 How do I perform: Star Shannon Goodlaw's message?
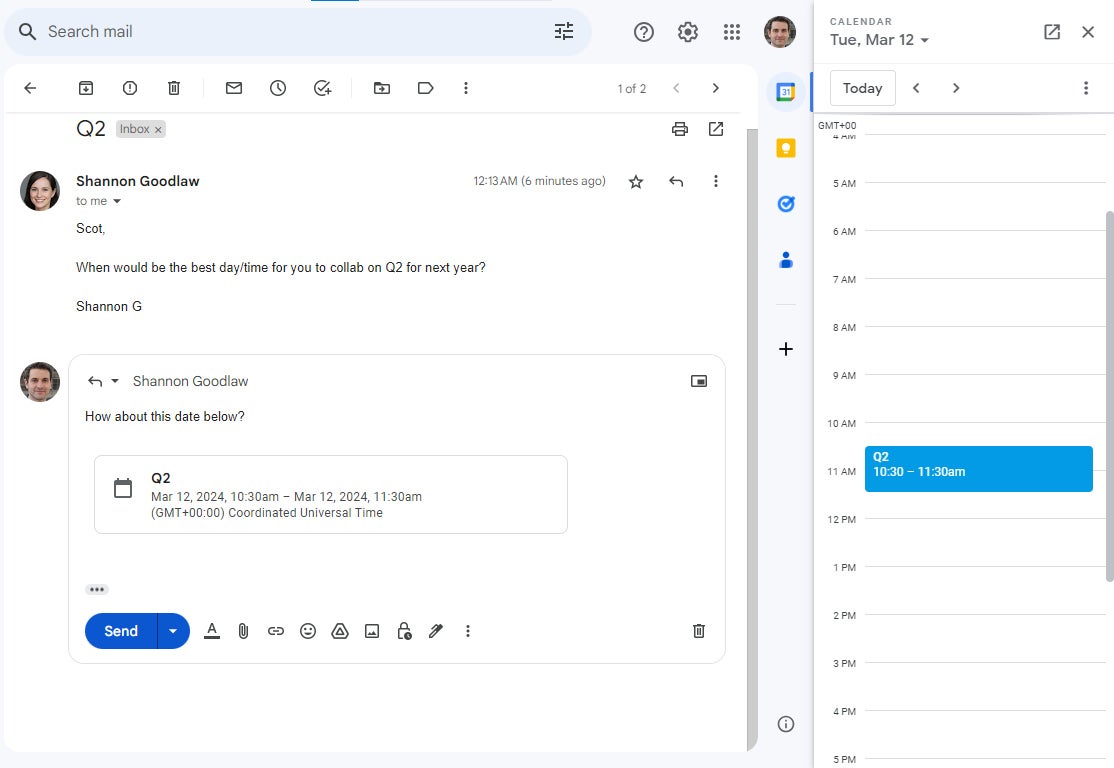point(636,182)
